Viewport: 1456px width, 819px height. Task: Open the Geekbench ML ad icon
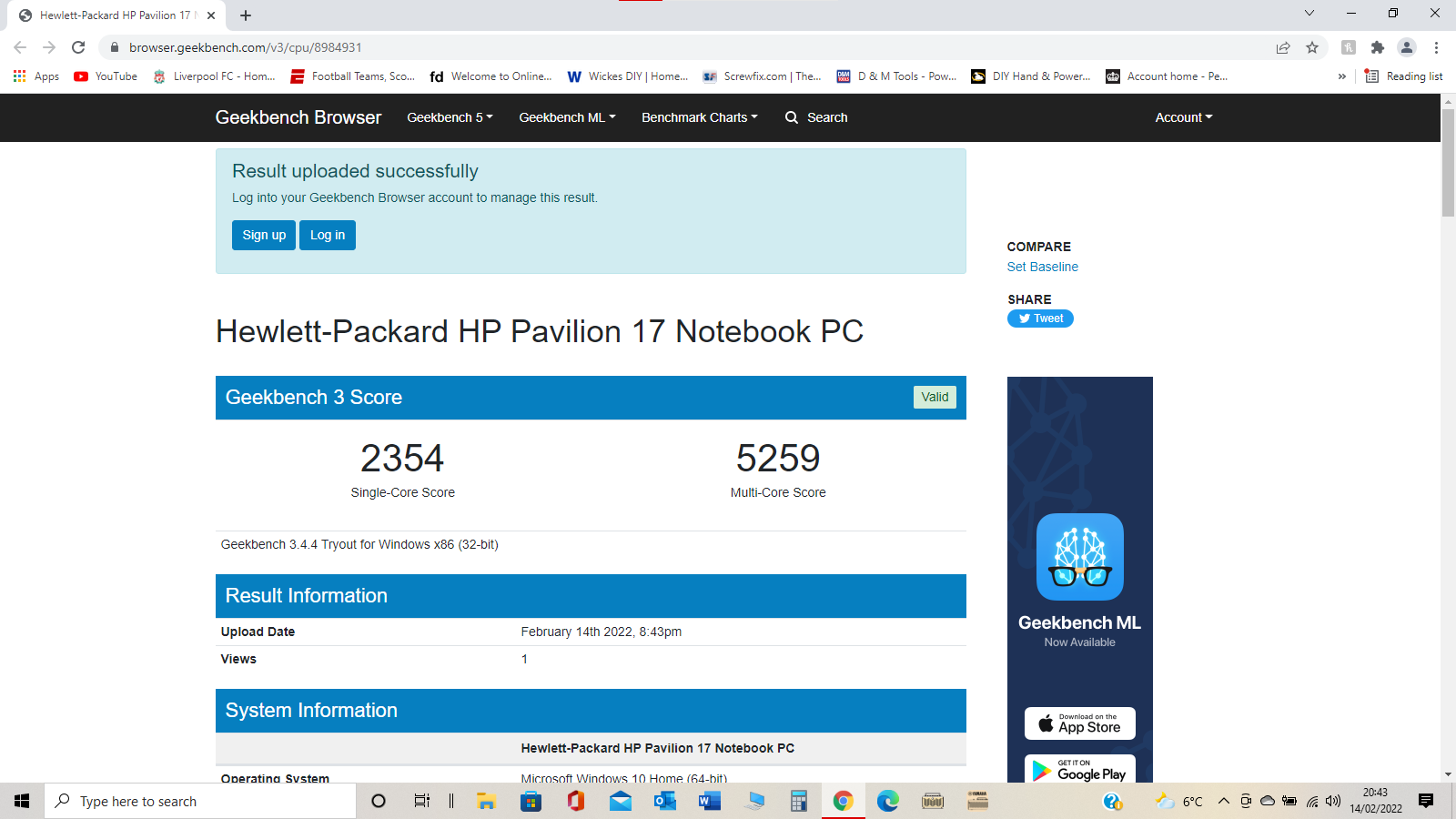[x=1080, y=557]
